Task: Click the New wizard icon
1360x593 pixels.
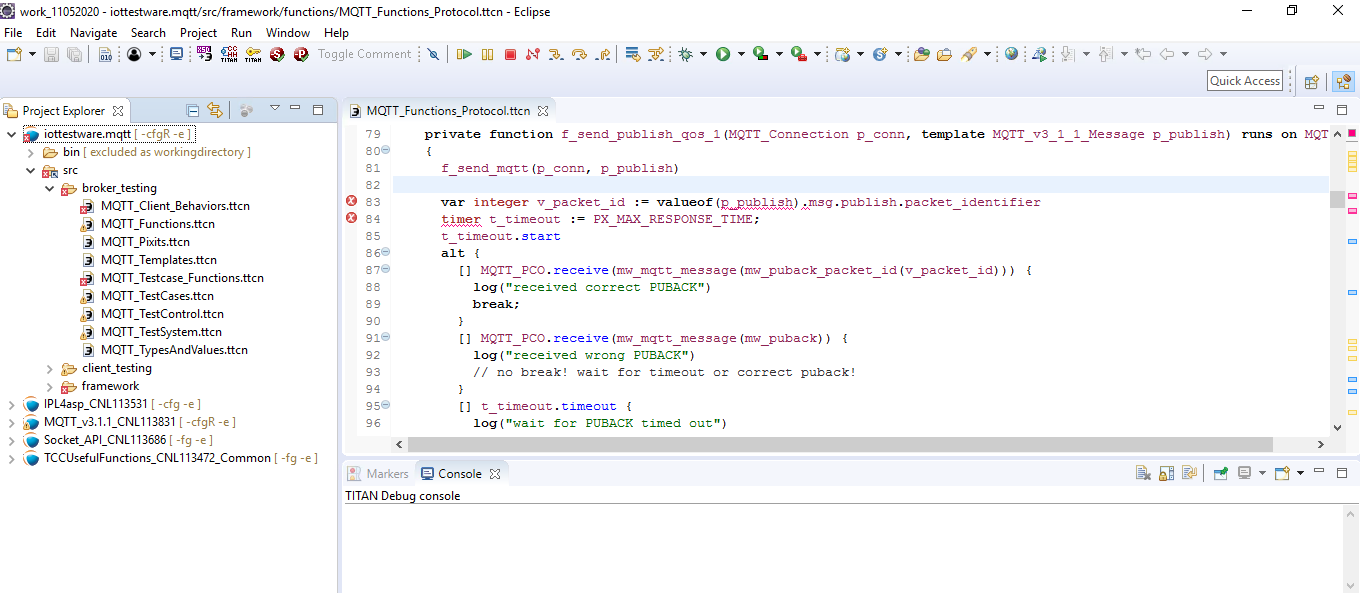Action: pyautogui.click(x=14, y=54)
